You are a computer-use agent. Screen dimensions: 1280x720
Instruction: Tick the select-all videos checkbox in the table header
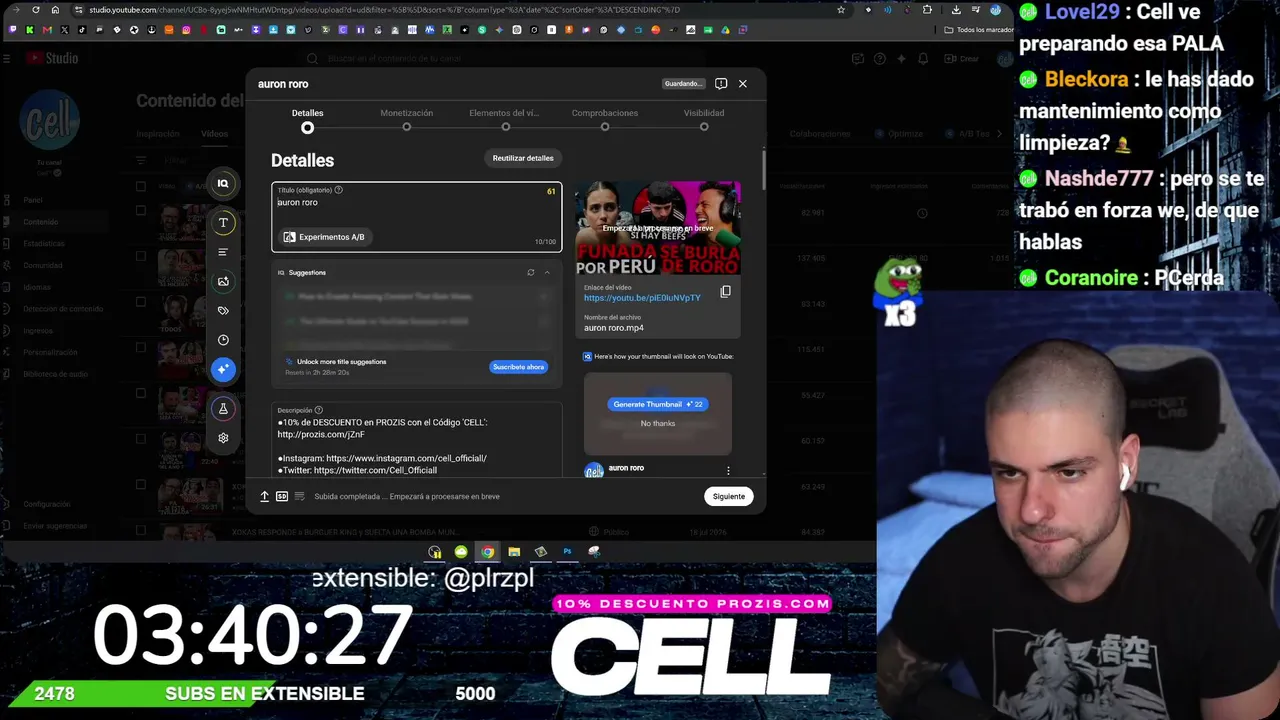point(141,186)
